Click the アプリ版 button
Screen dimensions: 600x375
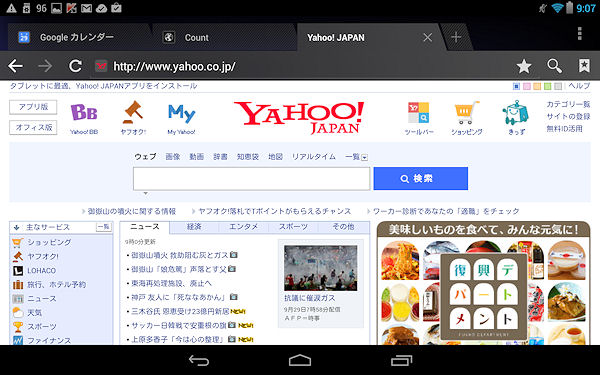click(33, 107)
